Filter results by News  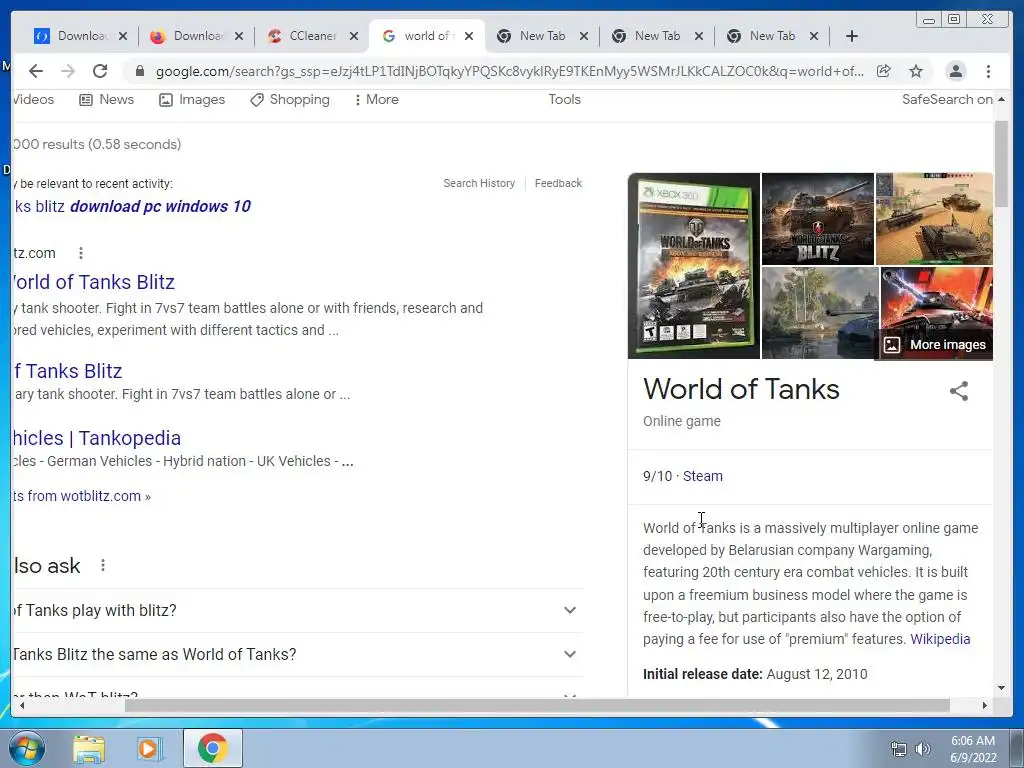[x=106, y=99]
